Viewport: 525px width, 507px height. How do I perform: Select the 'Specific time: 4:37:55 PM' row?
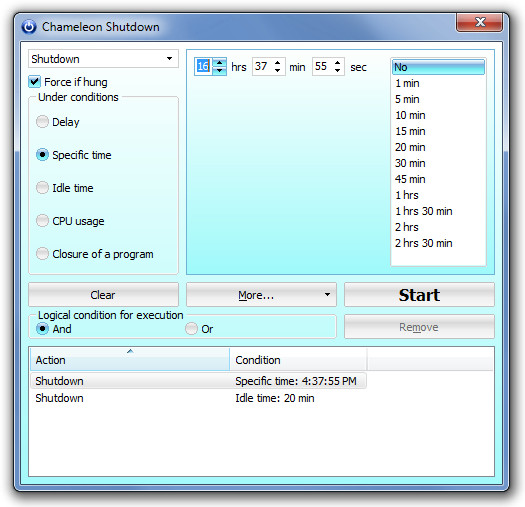pyautogui.click(x=198, y=381)
